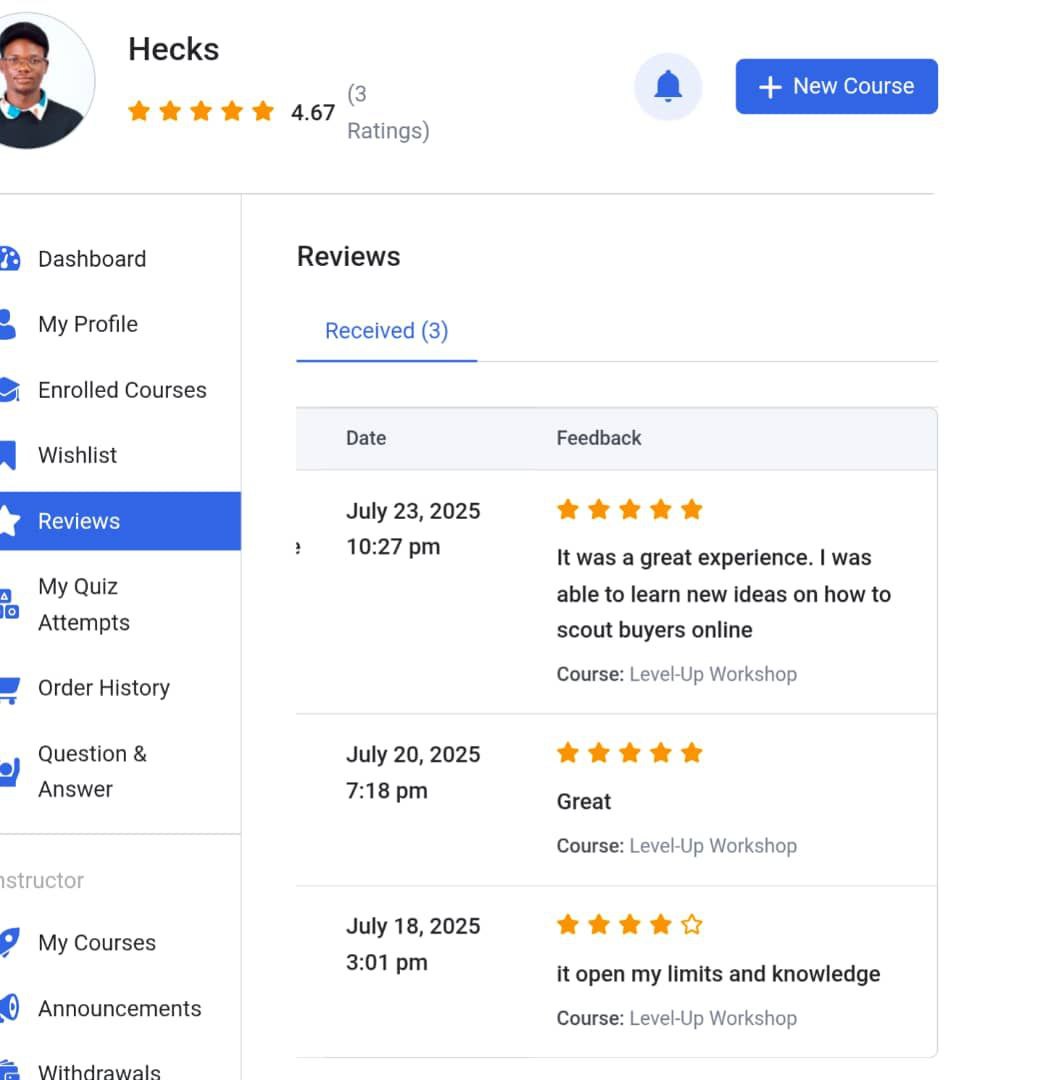Open Announcements
The height and width of the screenshot is (1080, 1043).
120,1008
